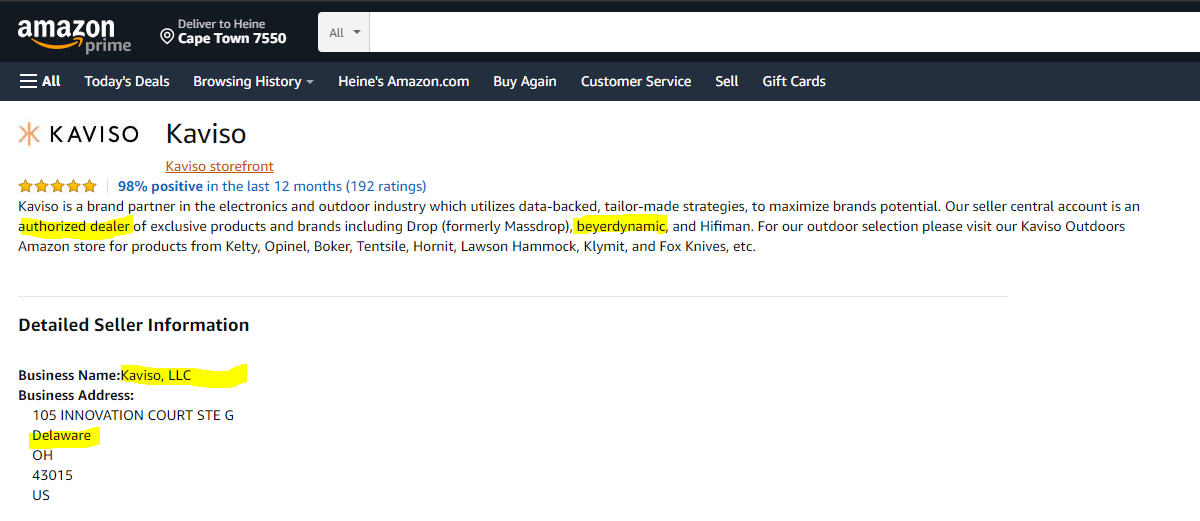Open the Gift Cards page
This screenshot has height=521, width=1200.
coord(794,81)
